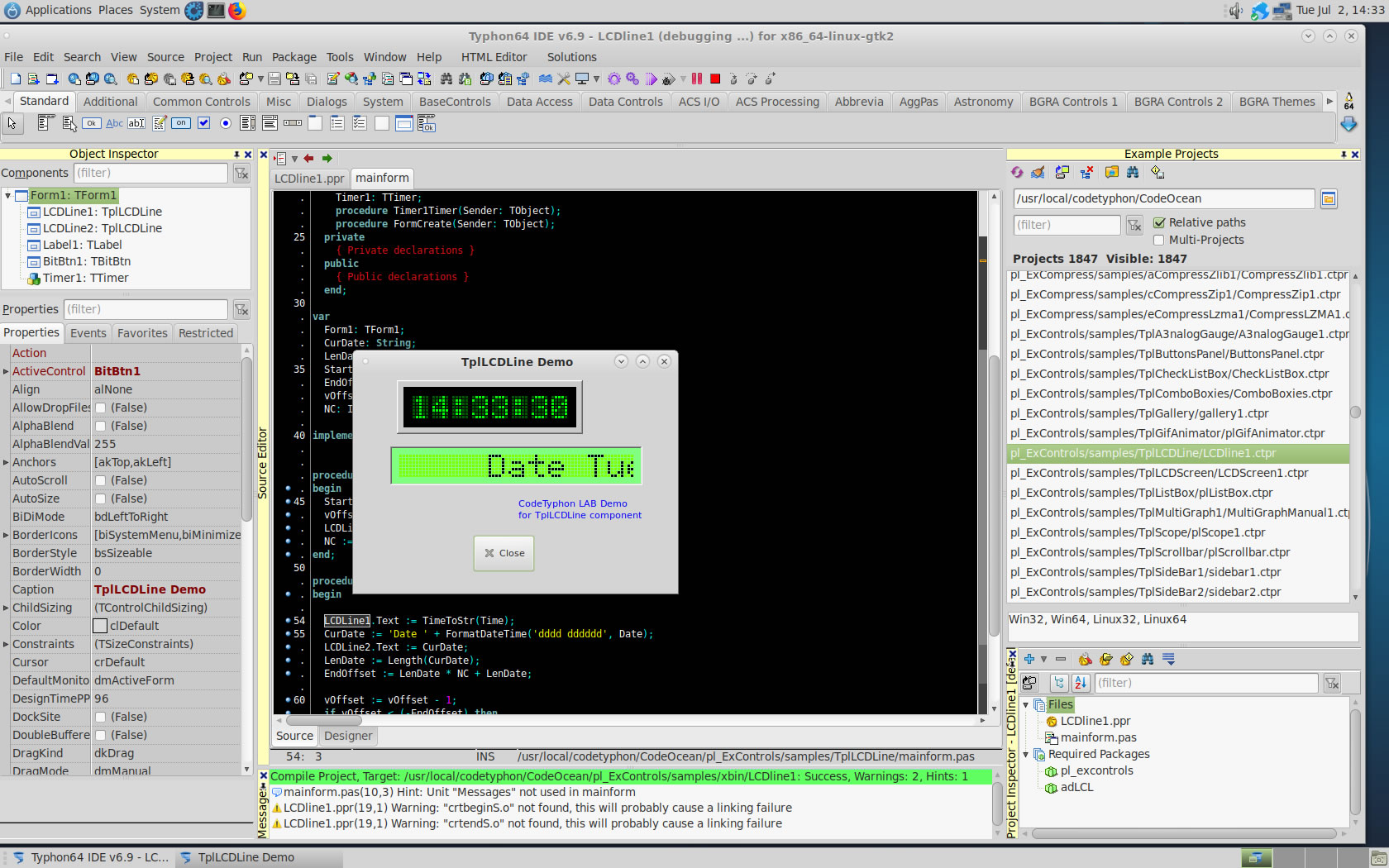Click the folder browse button beside CodeOcean path

(1329, 198)
